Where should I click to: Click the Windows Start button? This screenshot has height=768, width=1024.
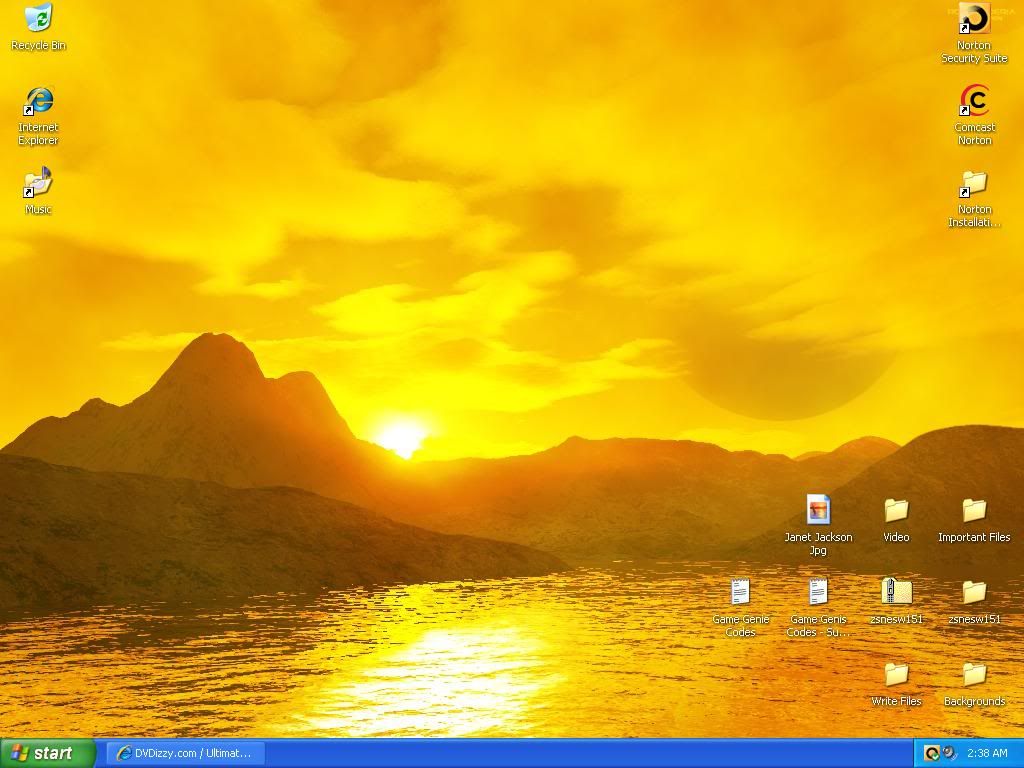pyautogui.click(x=47, y=753)
